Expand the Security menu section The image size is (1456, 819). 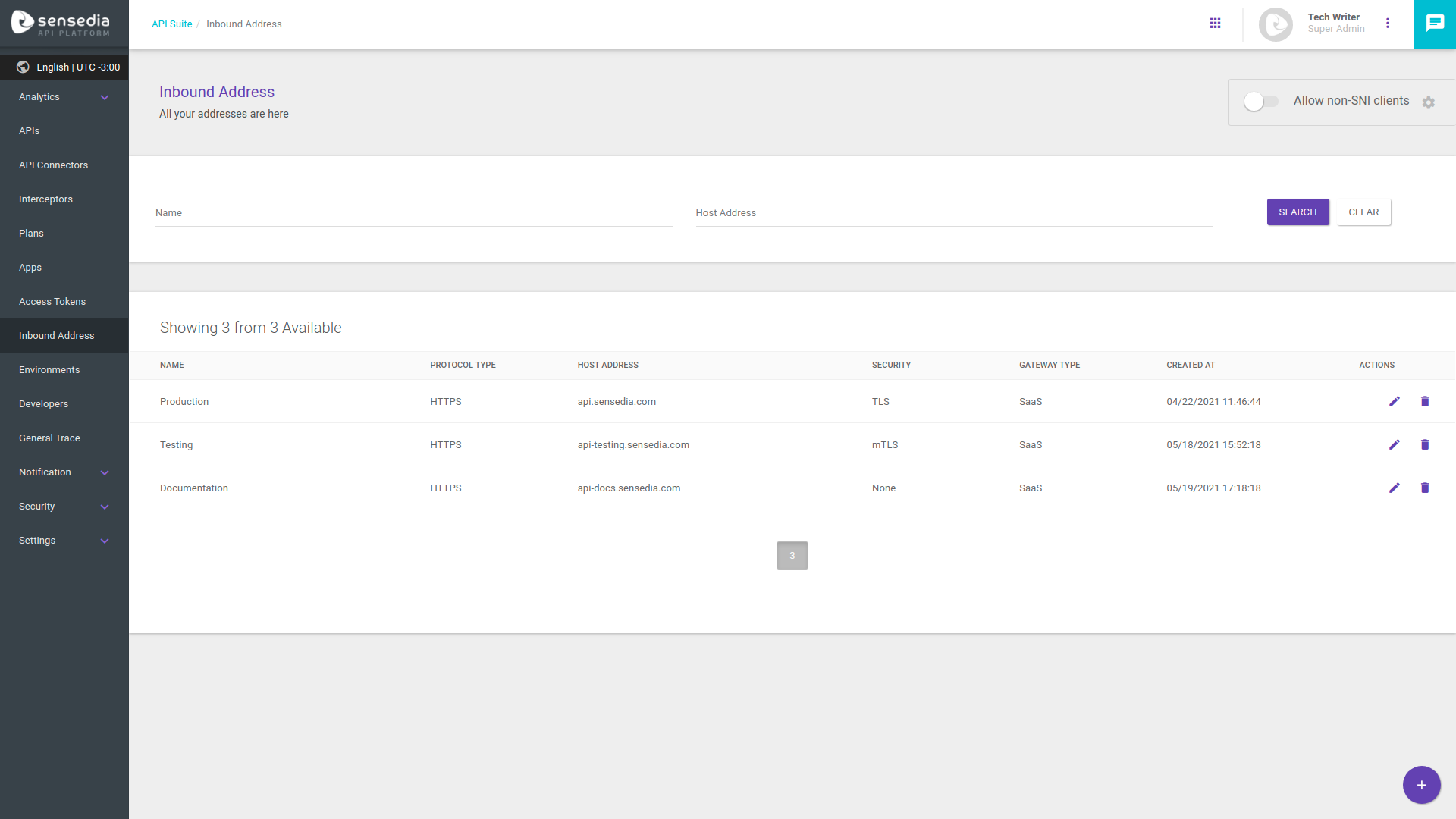(x=64, y=506)
